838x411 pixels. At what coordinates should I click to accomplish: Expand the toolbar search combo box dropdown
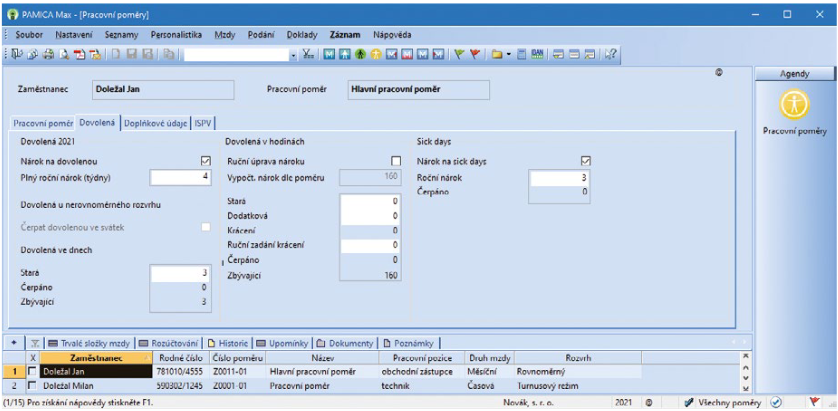tap(290, 53)
